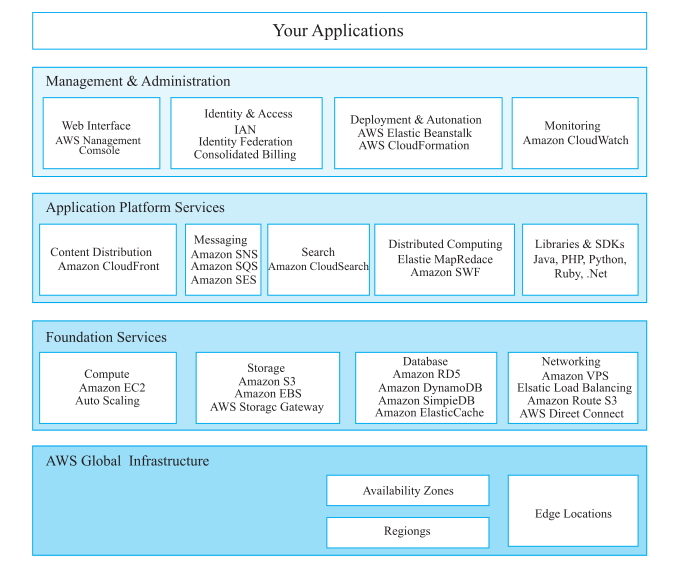Select the AWS Nanagement Comsole text

(x=98, y=146)
